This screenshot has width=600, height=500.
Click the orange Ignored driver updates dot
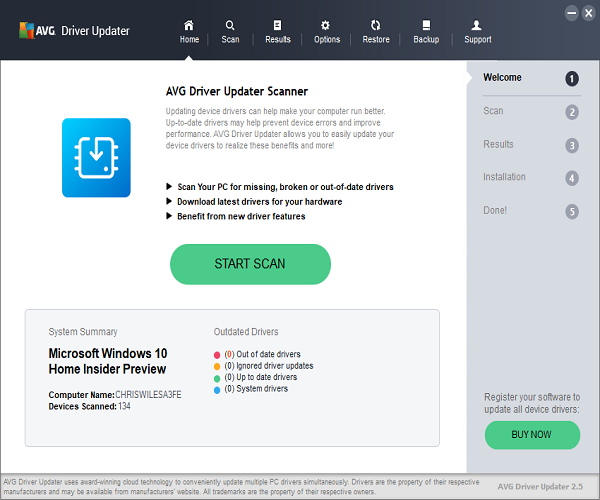point(217,366)
